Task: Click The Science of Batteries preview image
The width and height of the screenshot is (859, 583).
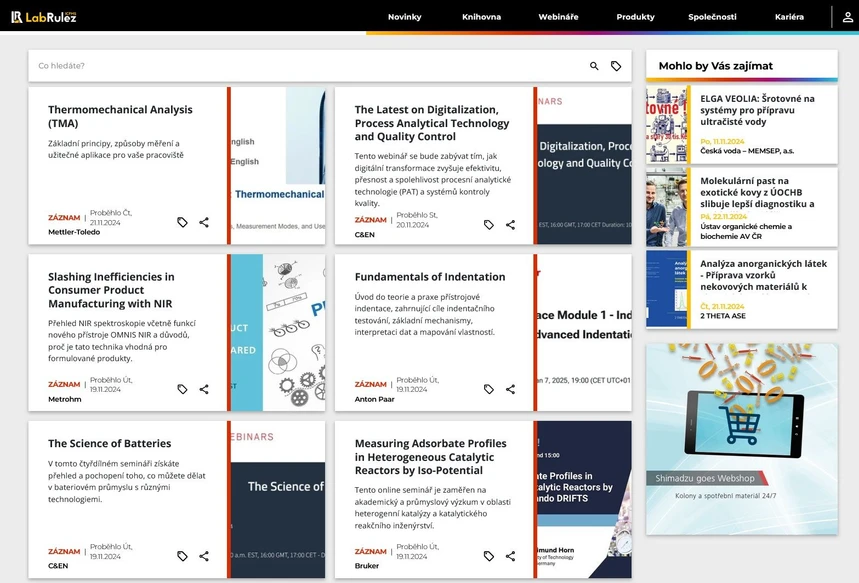Action: tap(278, 500)
